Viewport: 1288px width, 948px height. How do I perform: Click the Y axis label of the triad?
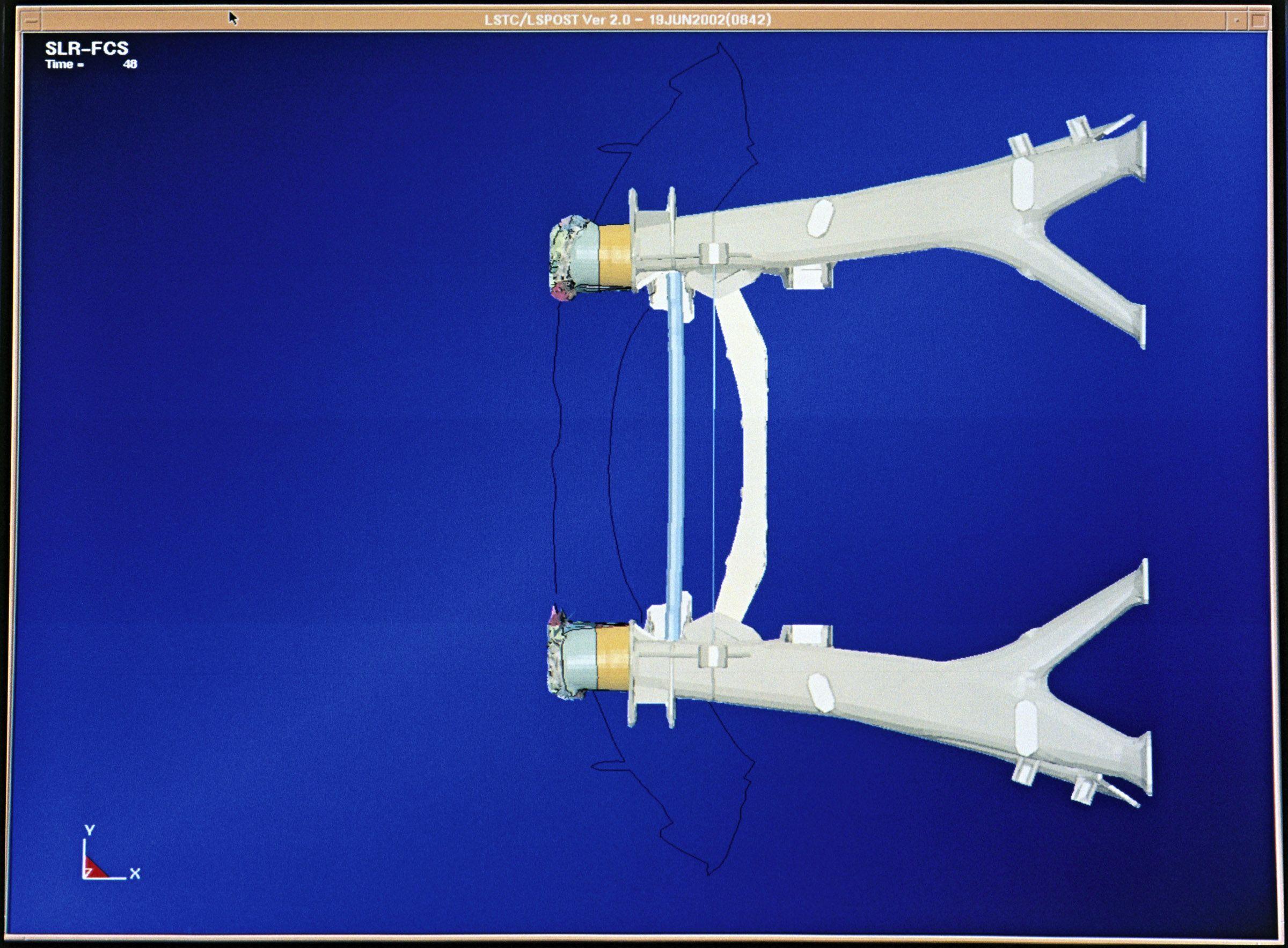pos(90,831)
